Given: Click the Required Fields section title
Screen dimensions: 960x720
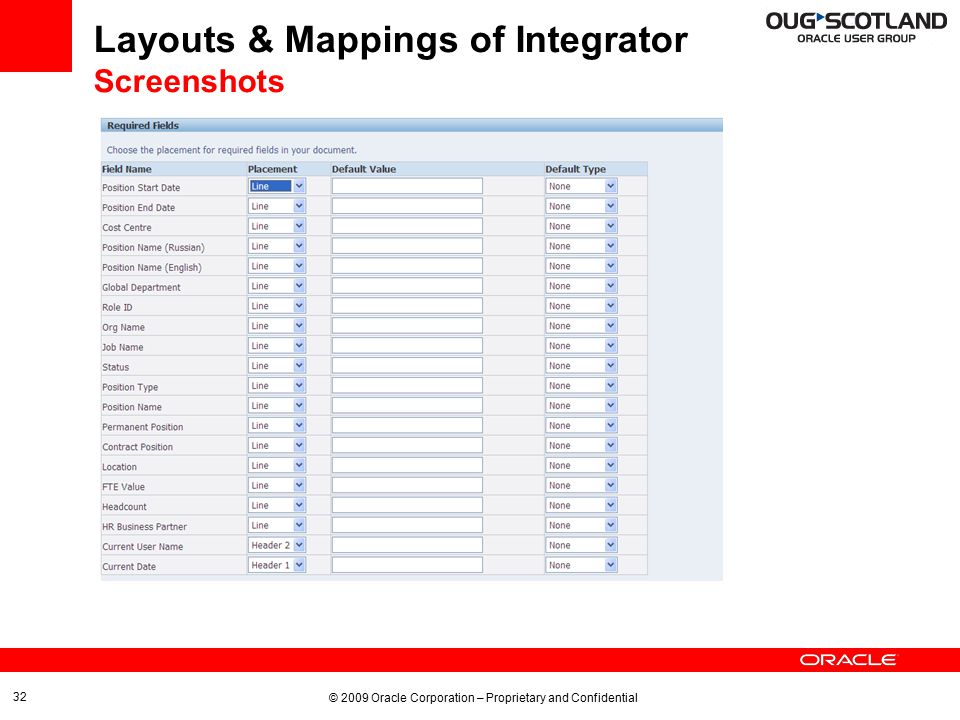Looking at the screenshot, I should coord(143,126).
